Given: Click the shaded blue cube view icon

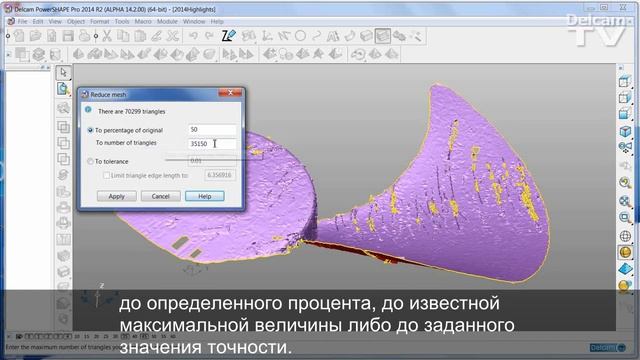Looking at the screenshot, I should pyautogui.click(x=625, y=131).
